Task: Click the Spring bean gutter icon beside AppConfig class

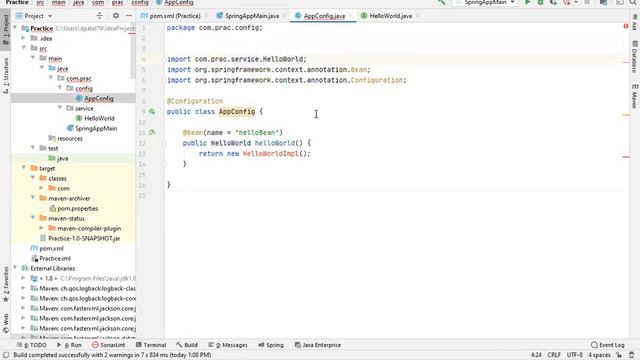Action: point(152,111)
